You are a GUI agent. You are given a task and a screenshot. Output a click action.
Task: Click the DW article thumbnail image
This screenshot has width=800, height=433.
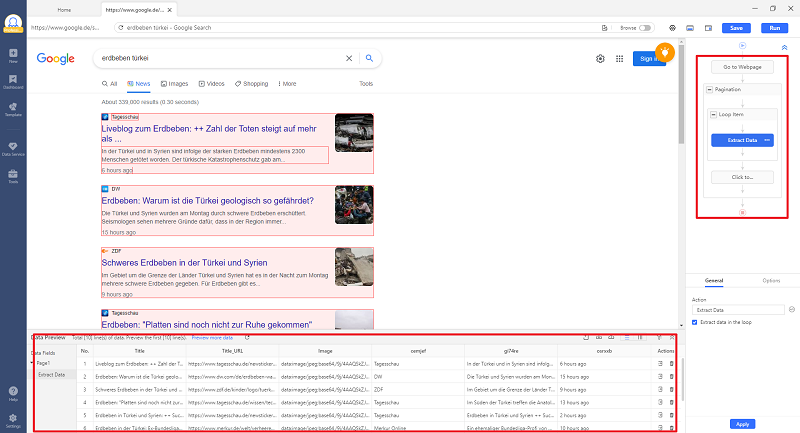click(x=354, y=205)
